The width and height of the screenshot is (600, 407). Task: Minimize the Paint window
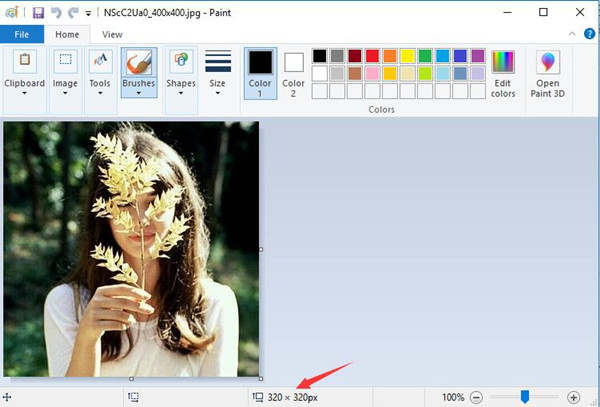point(507,13)
